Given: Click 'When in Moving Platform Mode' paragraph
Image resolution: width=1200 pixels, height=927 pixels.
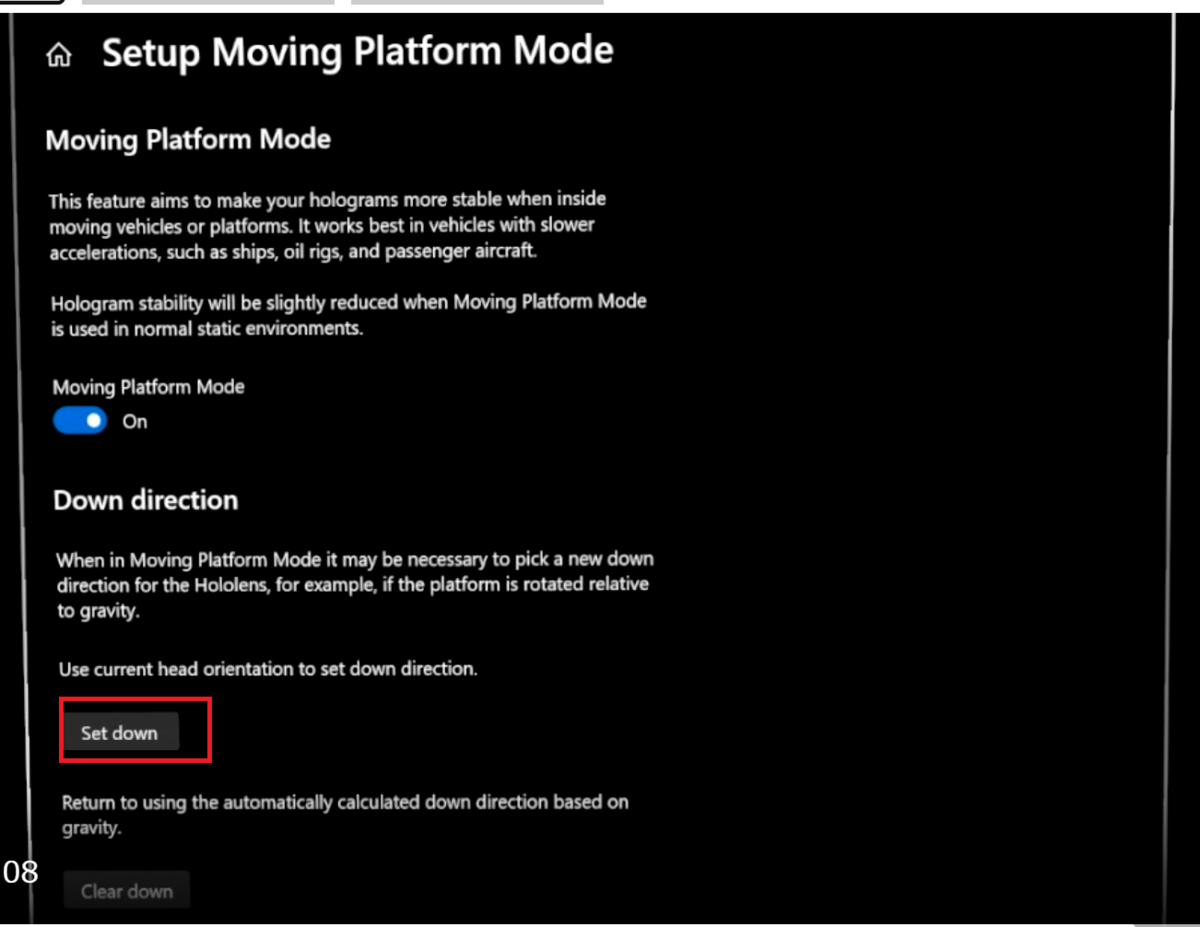Looking at the screenshot, I should (354, 584).
